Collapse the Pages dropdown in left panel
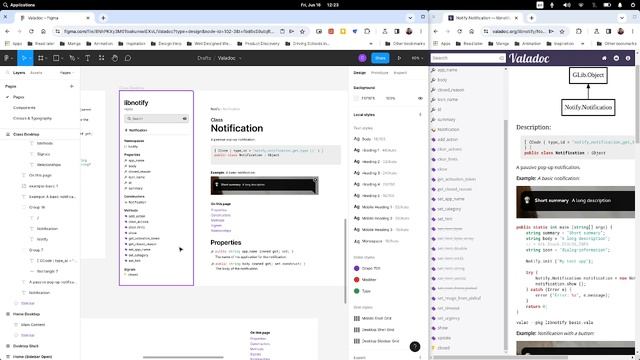640x360 pixels. pyautogui.click(x=67, y=73)
